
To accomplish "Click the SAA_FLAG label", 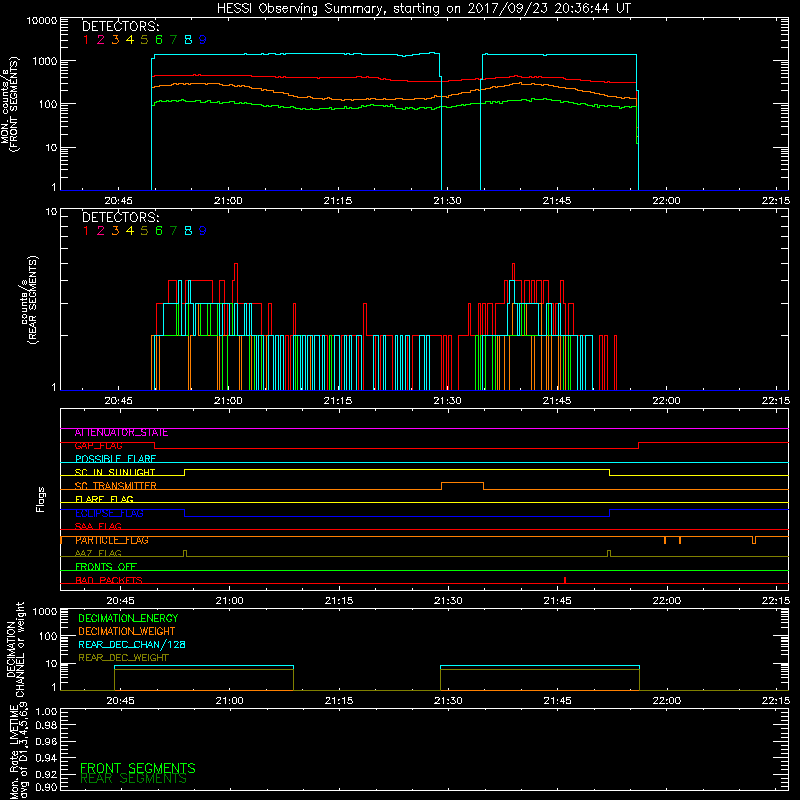I will [98, 526].
